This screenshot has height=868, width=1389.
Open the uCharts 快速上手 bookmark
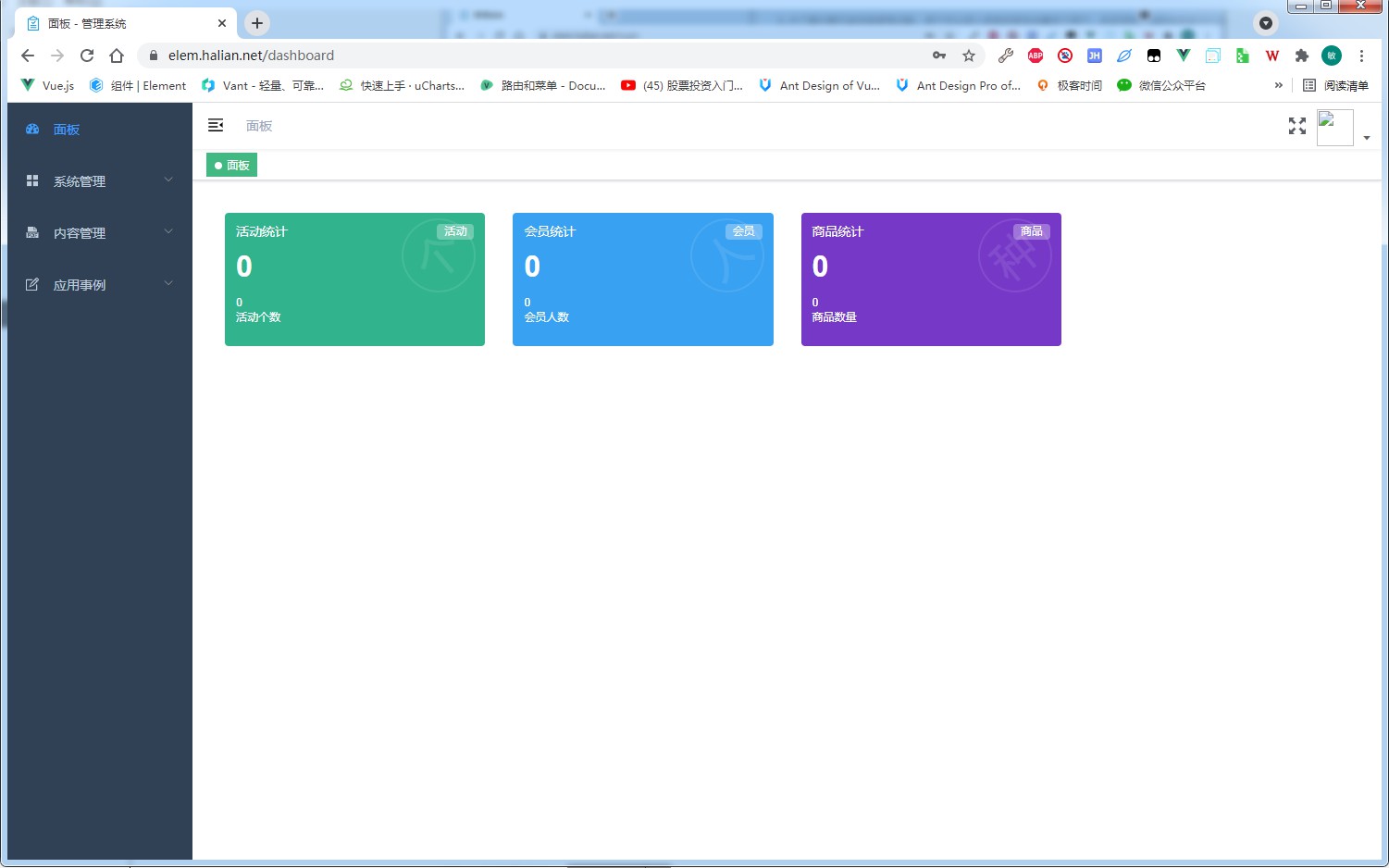[402, 85]
